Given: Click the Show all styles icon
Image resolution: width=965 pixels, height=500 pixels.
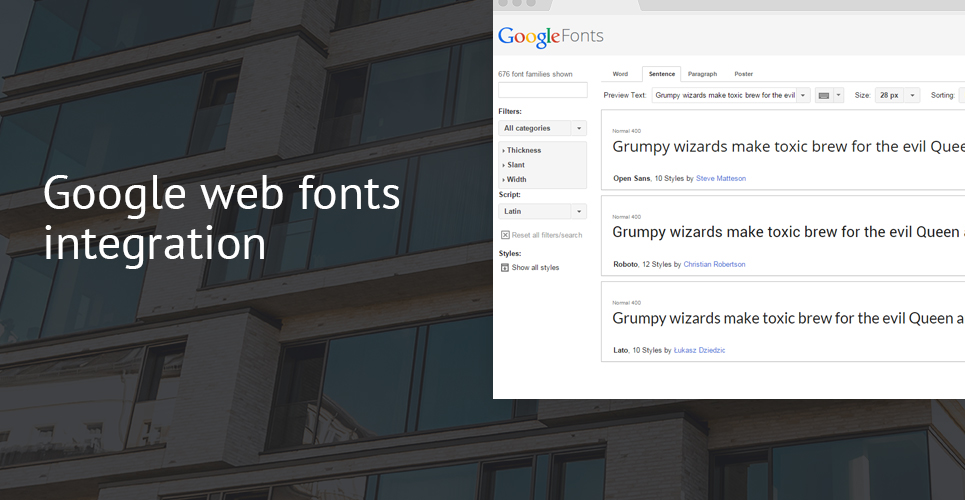Looking at the screenshot, I should tap(505, 268).
